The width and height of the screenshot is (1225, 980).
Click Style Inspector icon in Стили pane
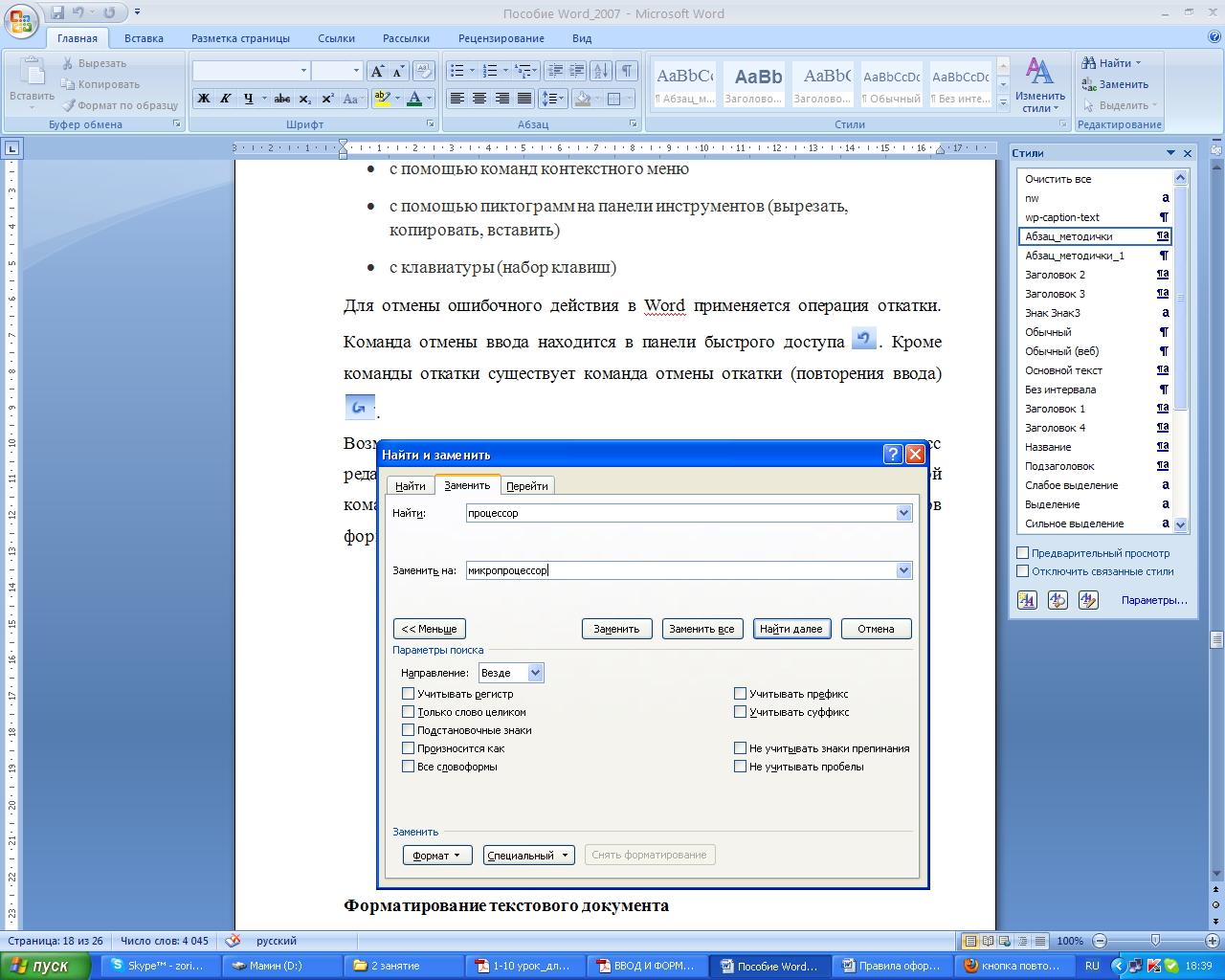point(1058,600)
